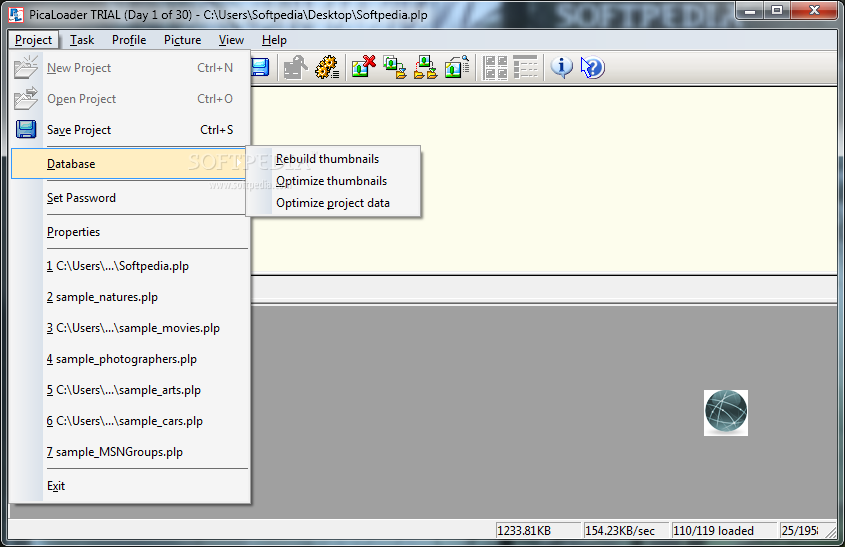The width and height of the screenshot is (845, 547).
Task: Click the picture with magnifier details icon
Action: click(x=457, y=67)
